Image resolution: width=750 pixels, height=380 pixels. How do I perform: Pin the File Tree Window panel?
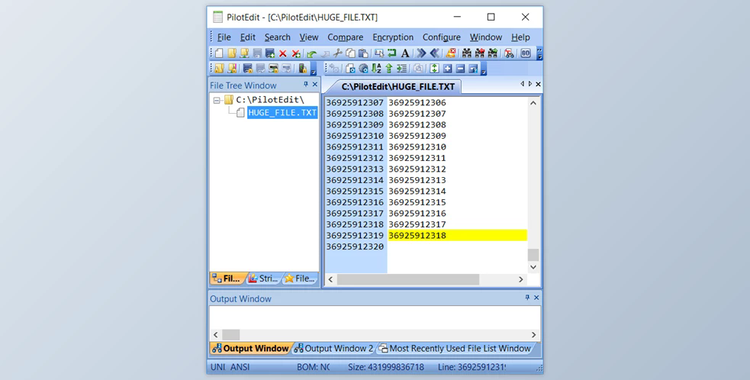(x=306, y=84)
